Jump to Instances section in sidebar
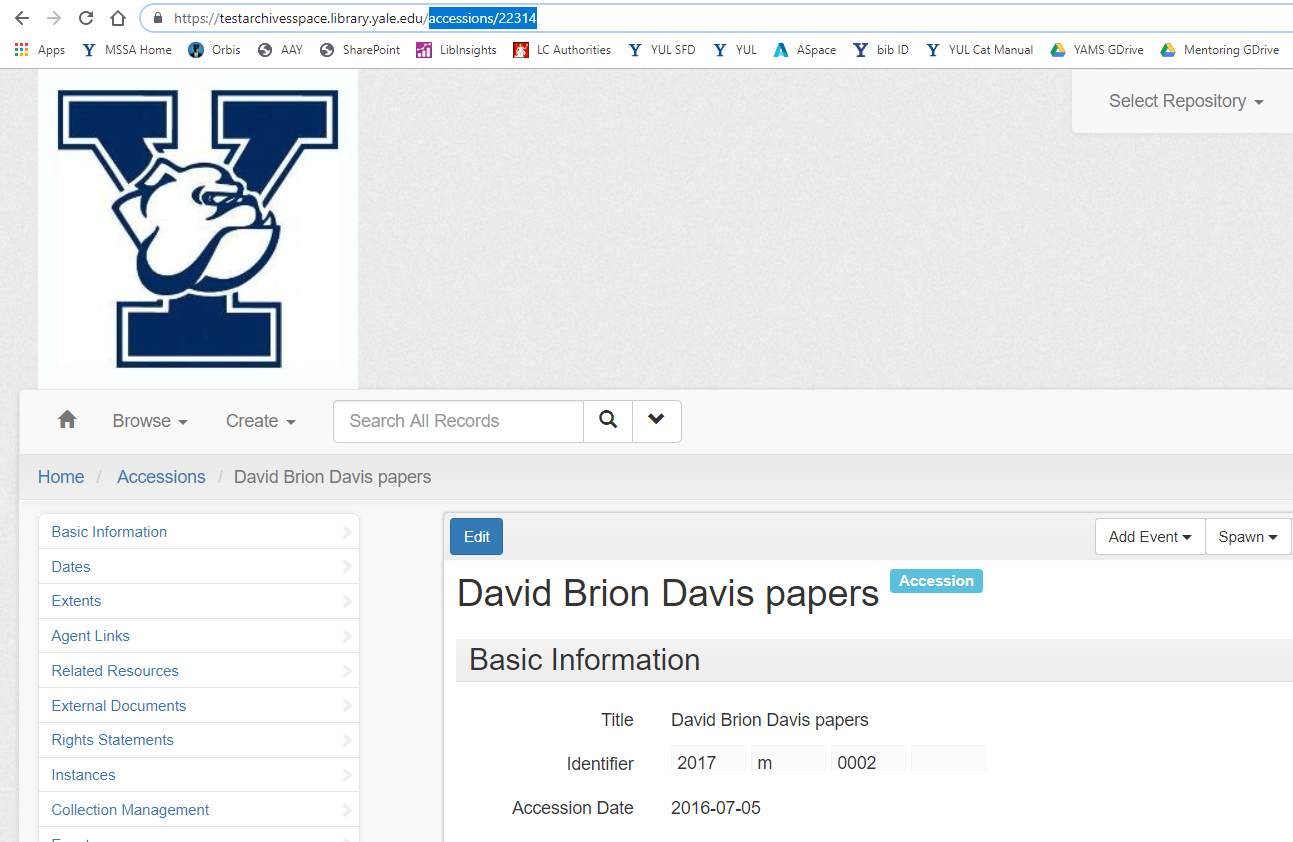The image size is (1293, 842). pos(198,775)
